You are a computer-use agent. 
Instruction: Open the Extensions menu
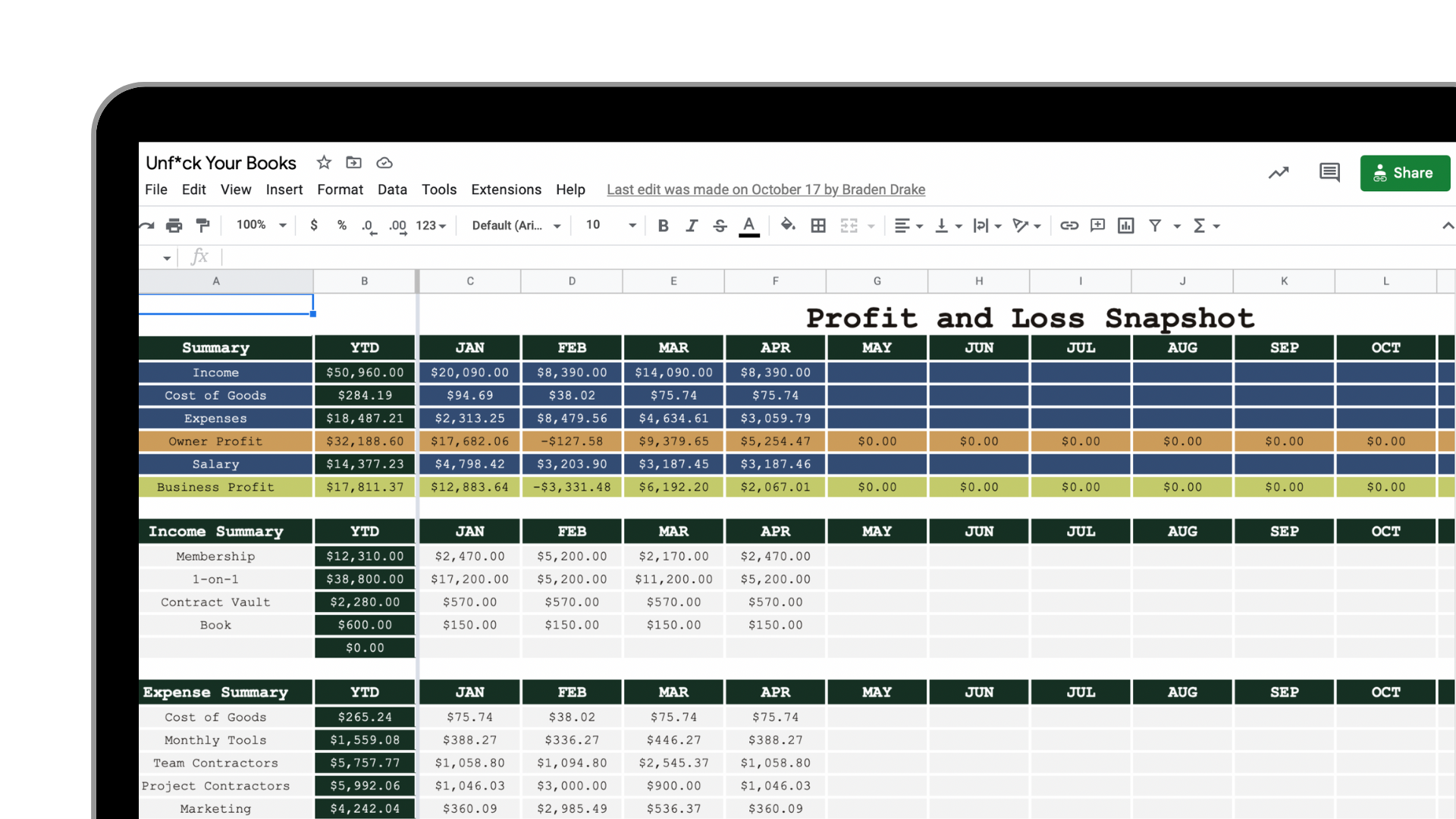[506, 190]
